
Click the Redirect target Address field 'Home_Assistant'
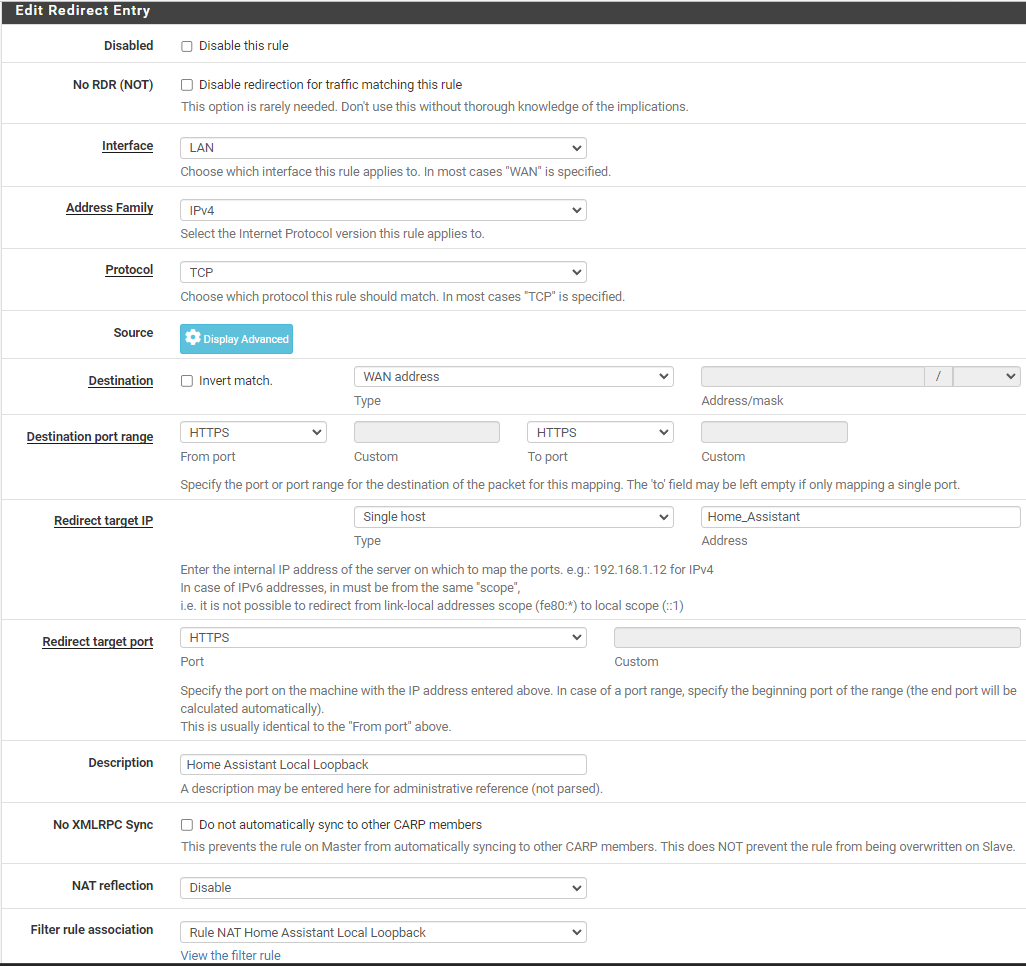(x=860, y=517)
